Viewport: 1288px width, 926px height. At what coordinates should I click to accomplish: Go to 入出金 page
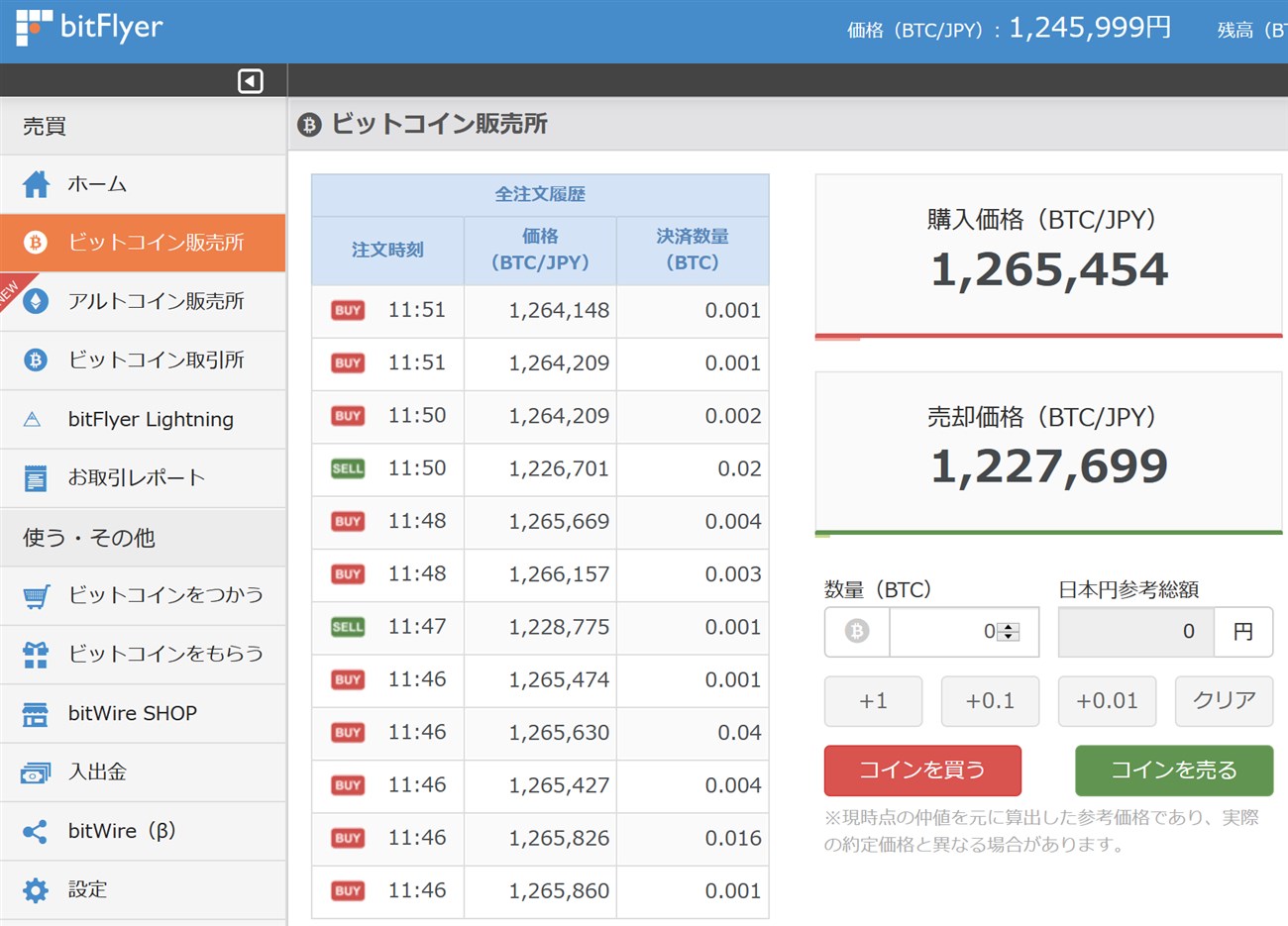point(143,772)
